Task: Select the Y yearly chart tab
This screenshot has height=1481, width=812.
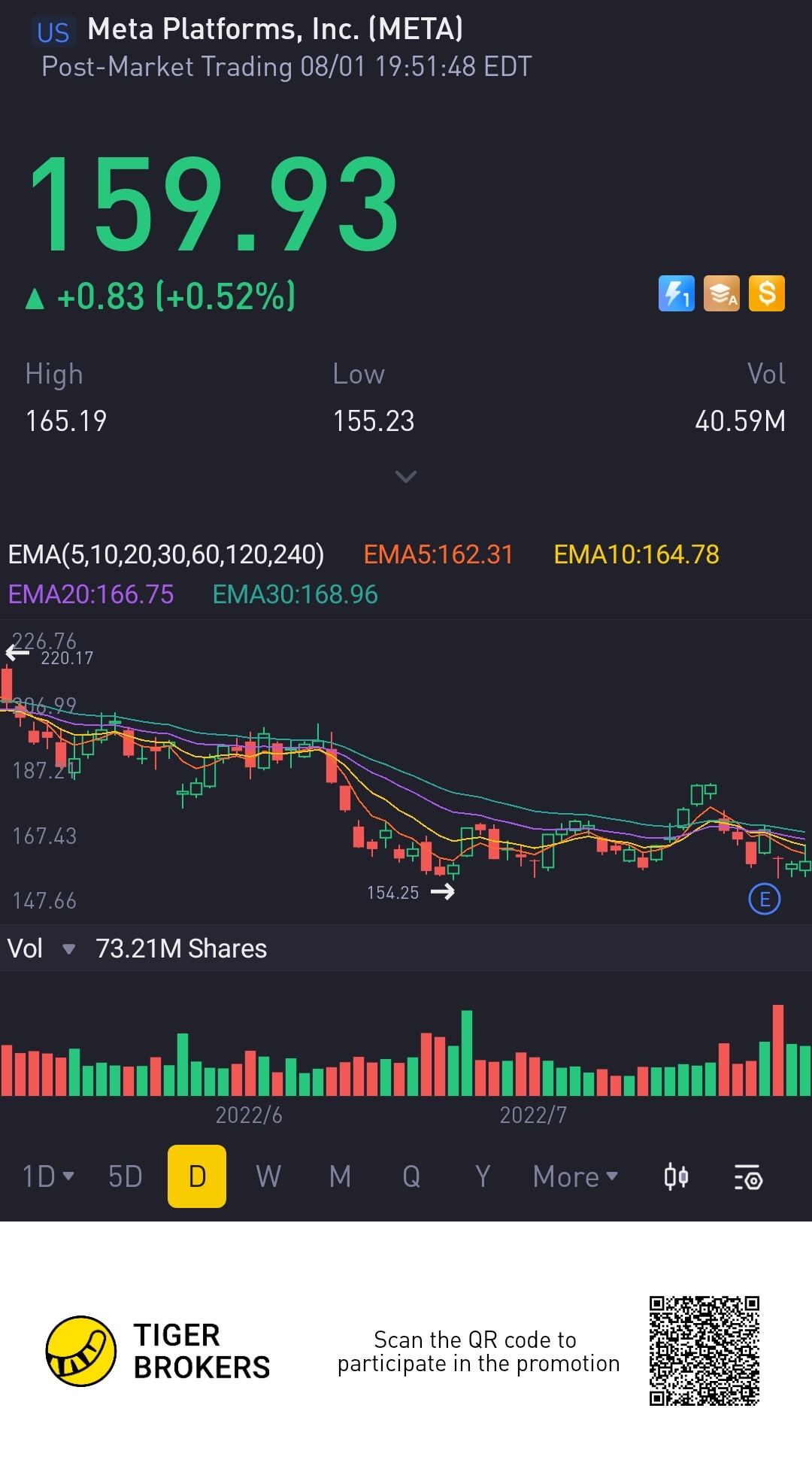Action: click(x=483, y=1176)
